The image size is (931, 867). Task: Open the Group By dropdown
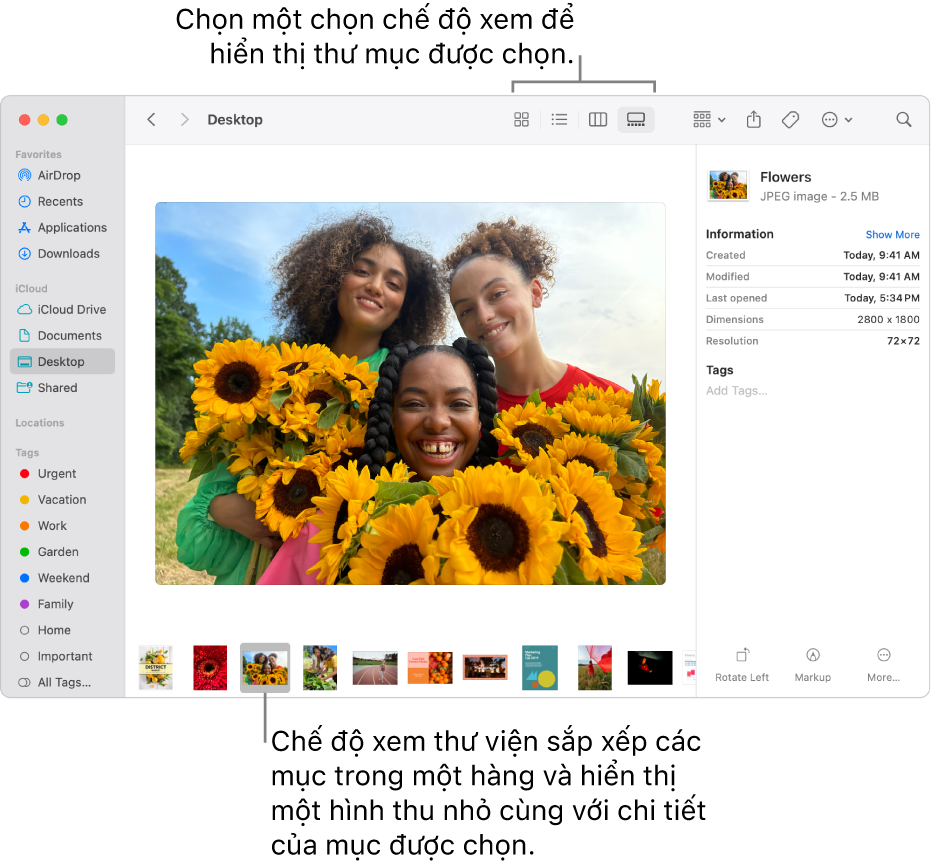709,120
